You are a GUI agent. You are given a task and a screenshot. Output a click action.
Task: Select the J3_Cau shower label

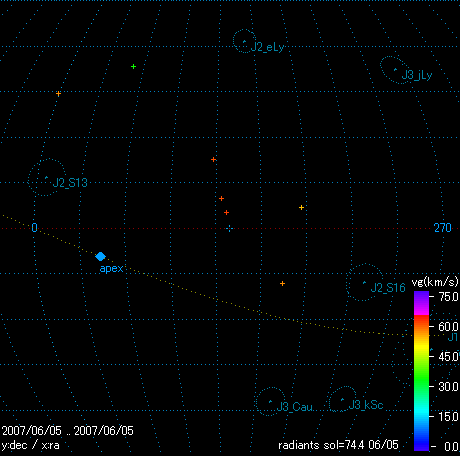294,407
